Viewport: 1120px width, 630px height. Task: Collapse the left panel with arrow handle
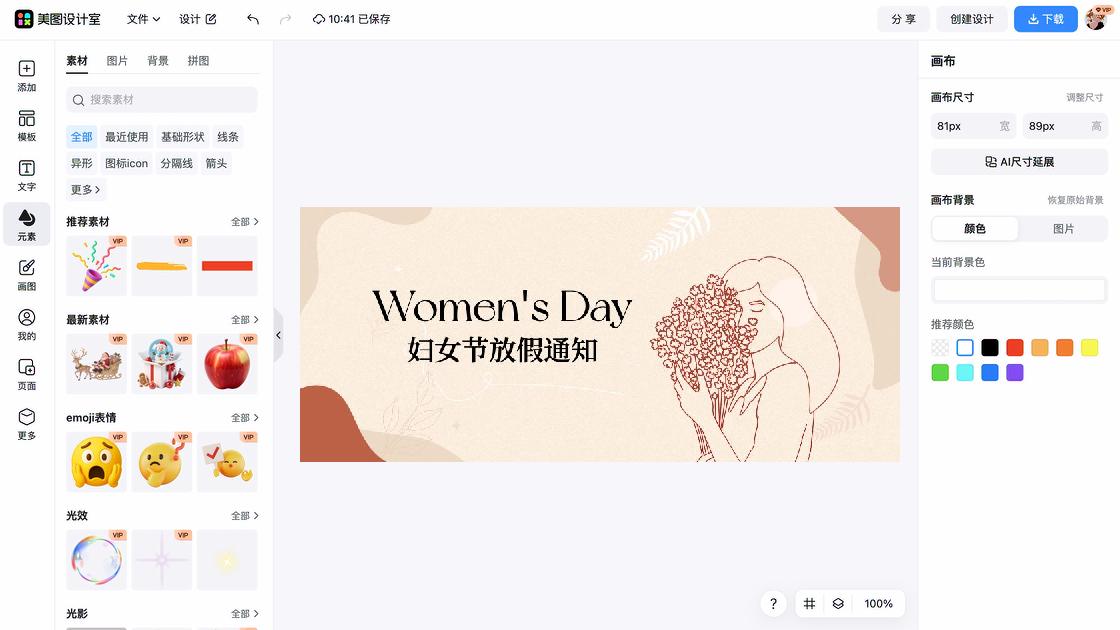point(279,335)
